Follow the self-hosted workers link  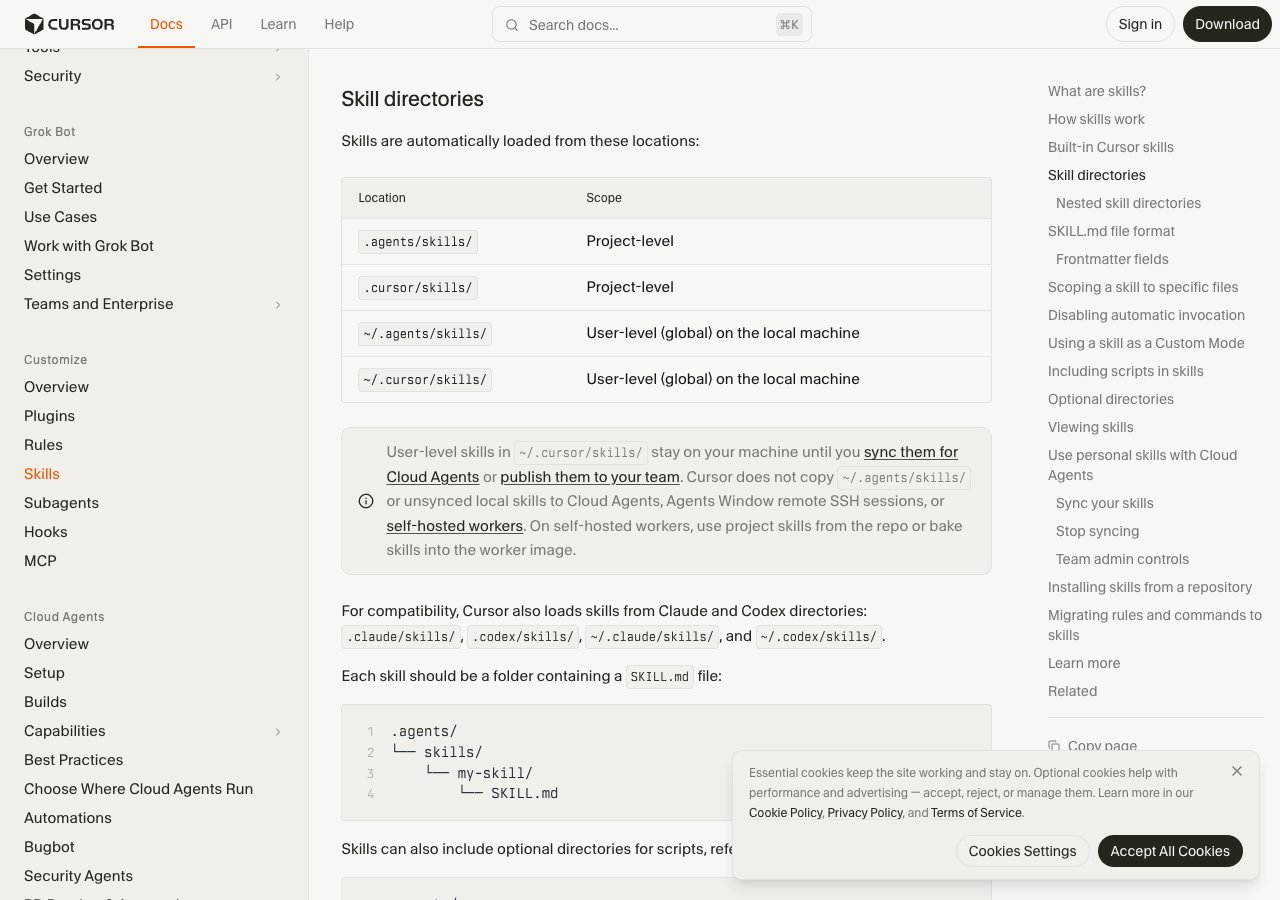click(x=455, y=526)
